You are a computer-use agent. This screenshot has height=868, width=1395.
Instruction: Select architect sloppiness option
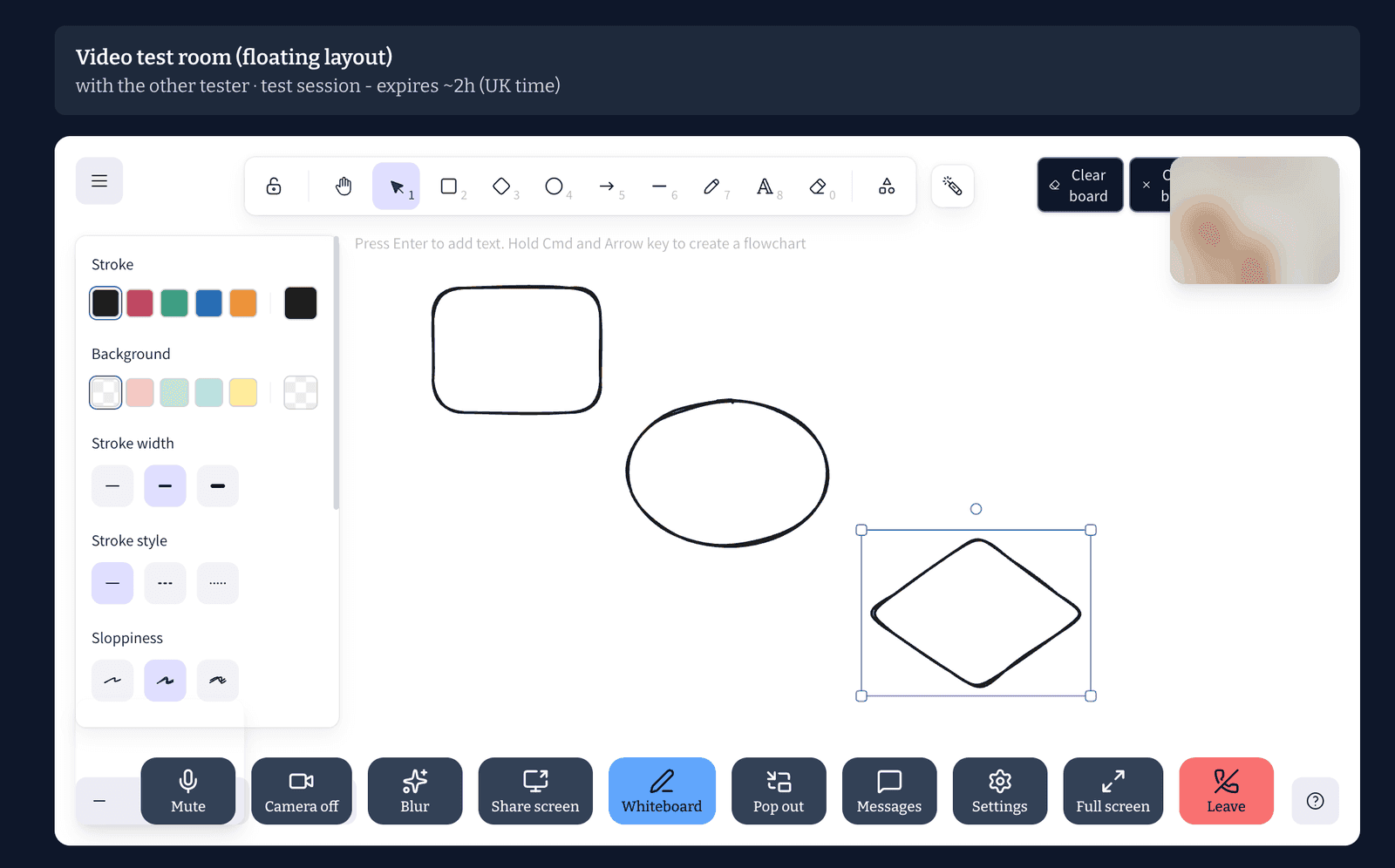point(112,681)
